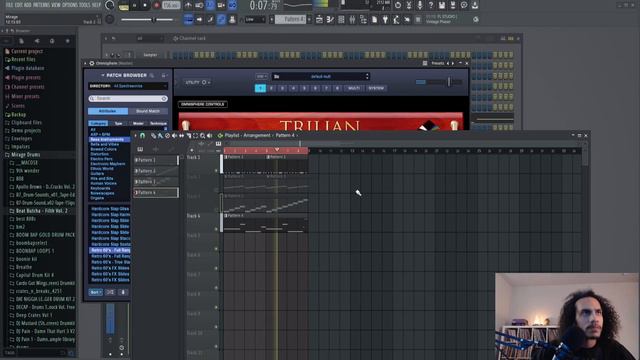
Task: Open the snap 'Line' dropdown
Action: pos(255,20)
